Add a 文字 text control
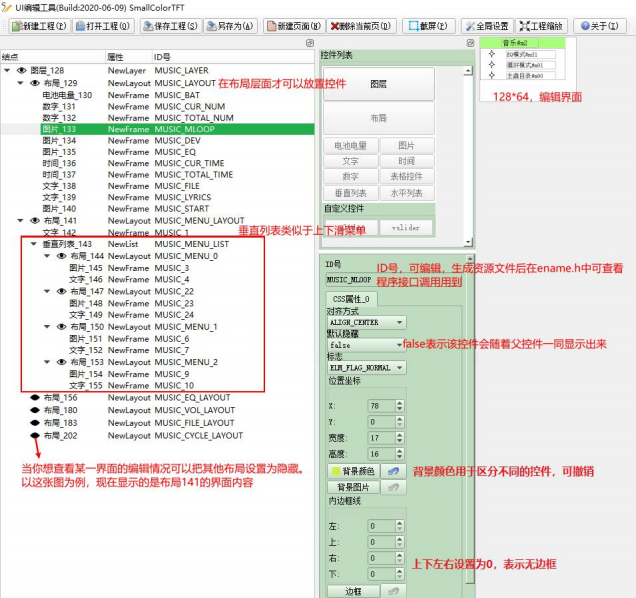This screenshot has width=636, height=598. pos(351,161)
